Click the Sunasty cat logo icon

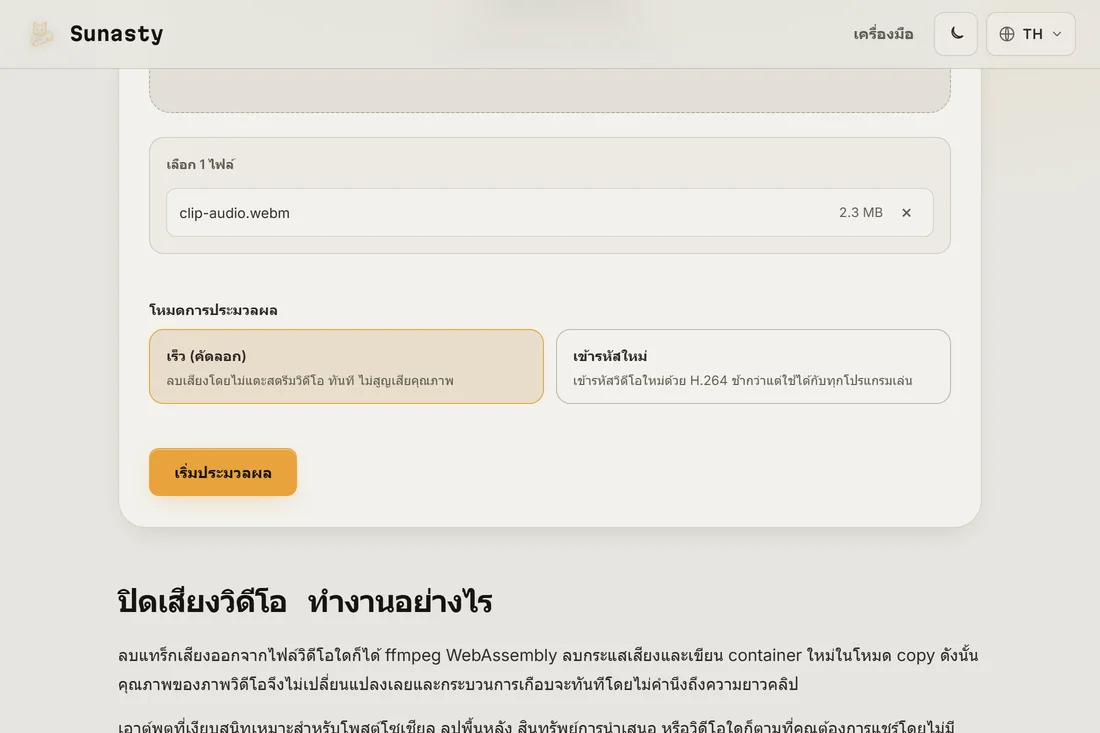[41, 34]
